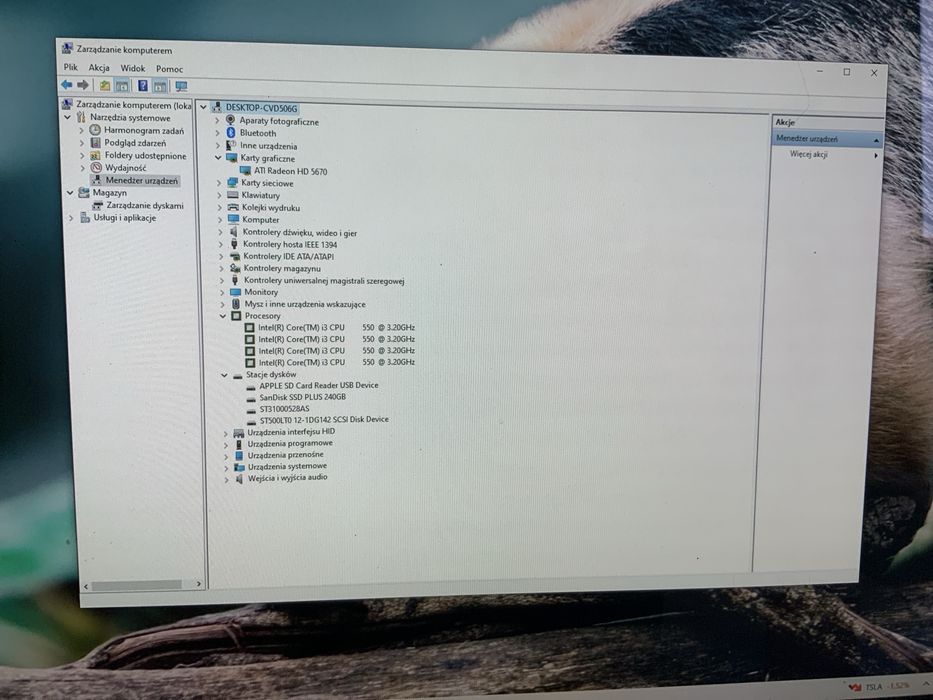Expand the Karty sieciowe category
The image size is (933, 700).
pyautogui.click(x=219, y=183)
